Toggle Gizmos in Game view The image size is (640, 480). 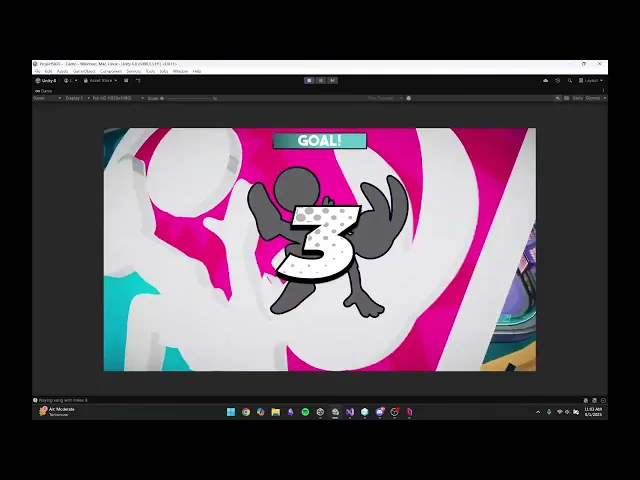[x=593, y=98]
